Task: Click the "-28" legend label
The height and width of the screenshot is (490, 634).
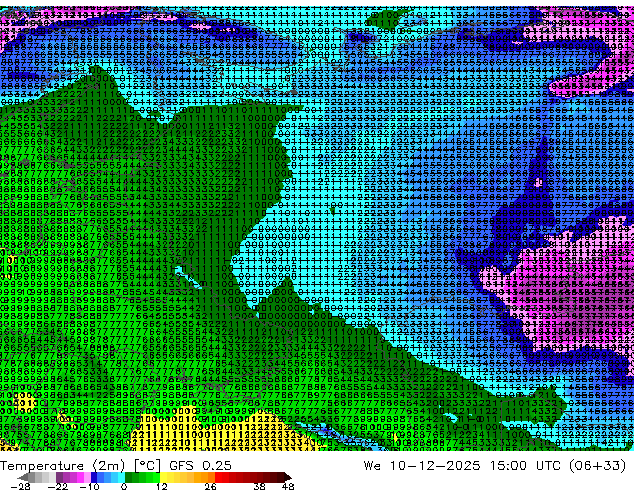Action: click(20, 486)
